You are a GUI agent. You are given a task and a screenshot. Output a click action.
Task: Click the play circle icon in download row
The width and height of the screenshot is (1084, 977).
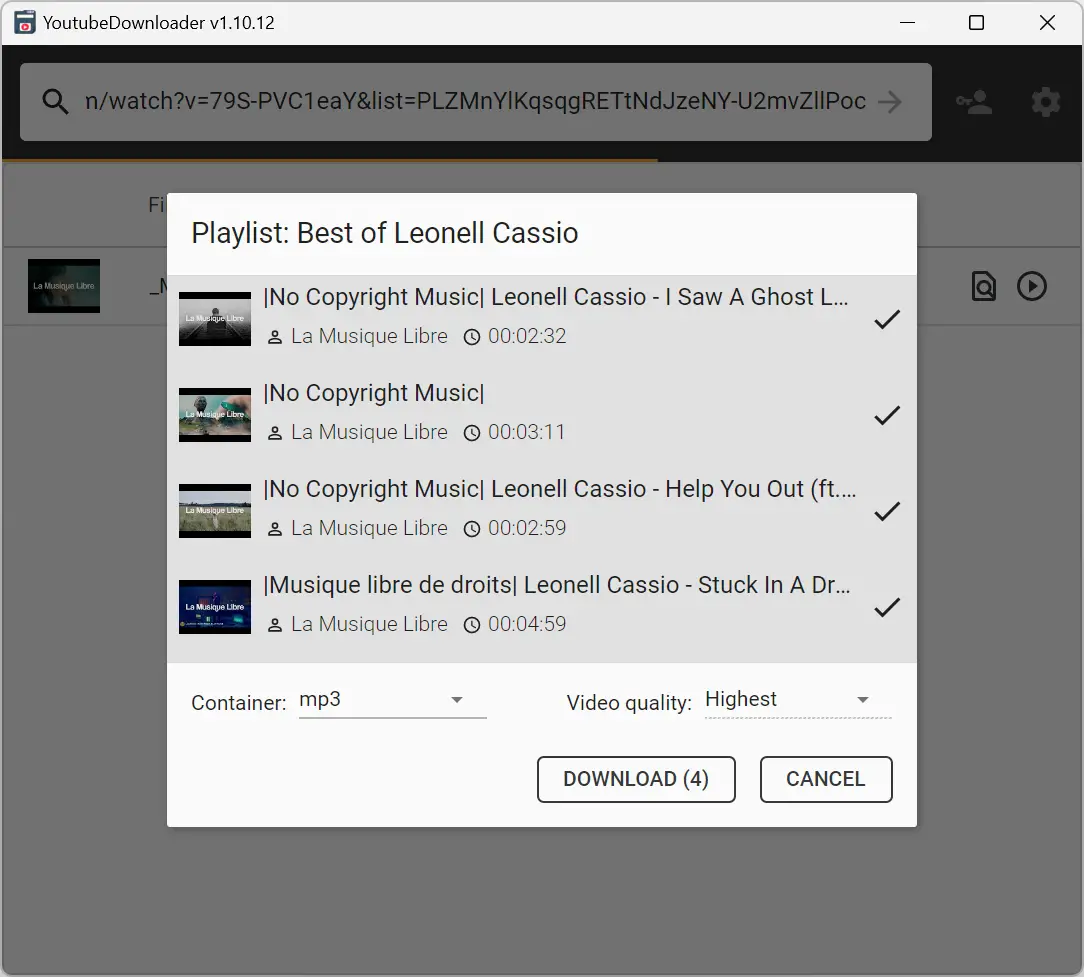click(x=1031, y=286)
